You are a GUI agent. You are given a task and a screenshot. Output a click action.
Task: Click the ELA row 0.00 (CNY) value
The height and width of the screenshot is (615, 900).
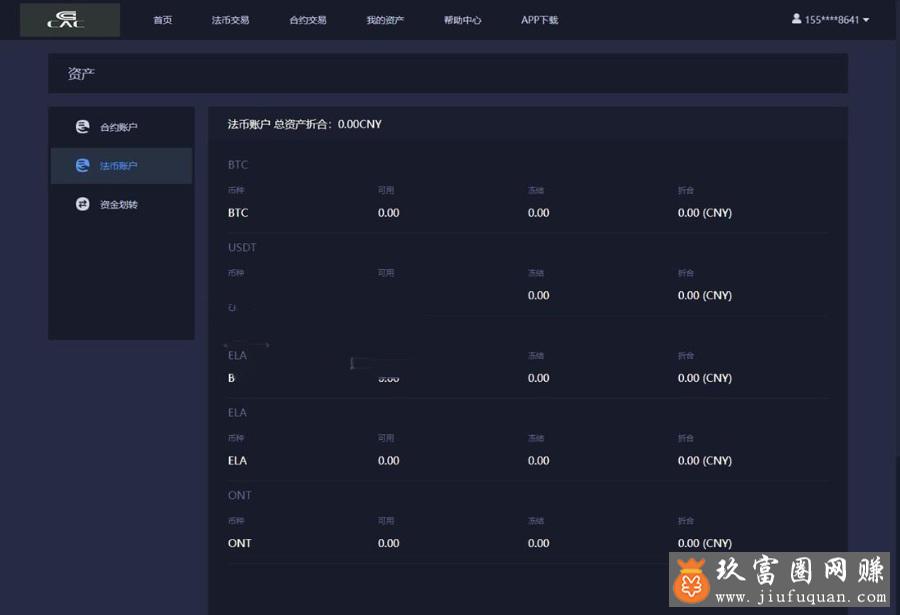[705, 461]
